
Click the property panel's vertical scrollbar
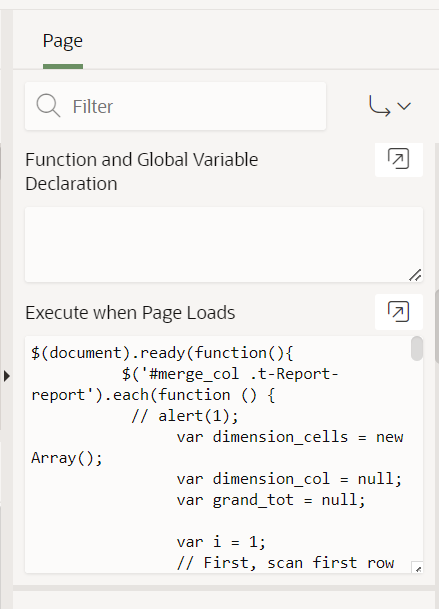tap(437, 326)
